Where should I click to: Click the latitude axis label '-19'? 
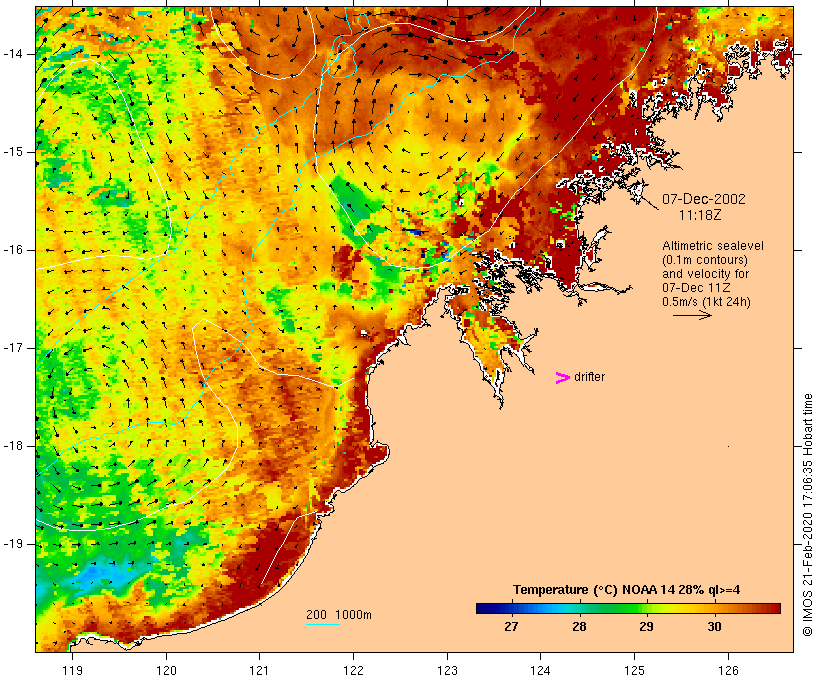pos(13,544)
